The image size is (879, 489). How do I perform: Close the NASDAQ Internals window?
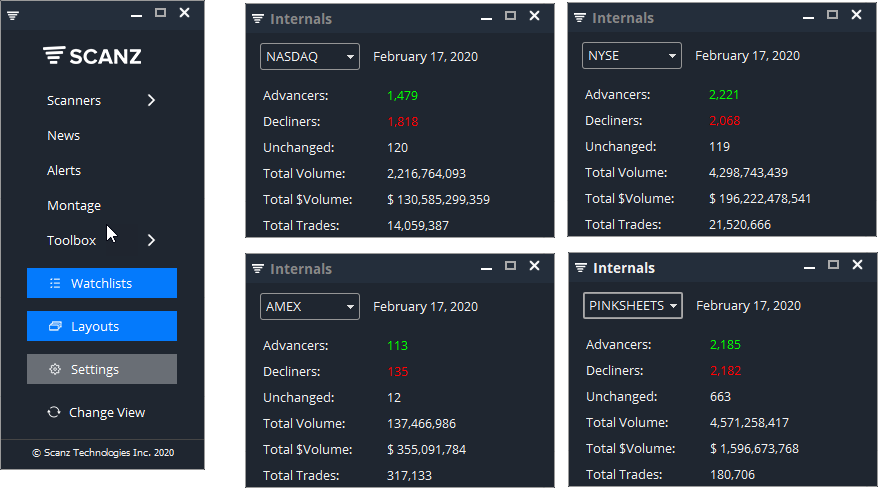535,16
